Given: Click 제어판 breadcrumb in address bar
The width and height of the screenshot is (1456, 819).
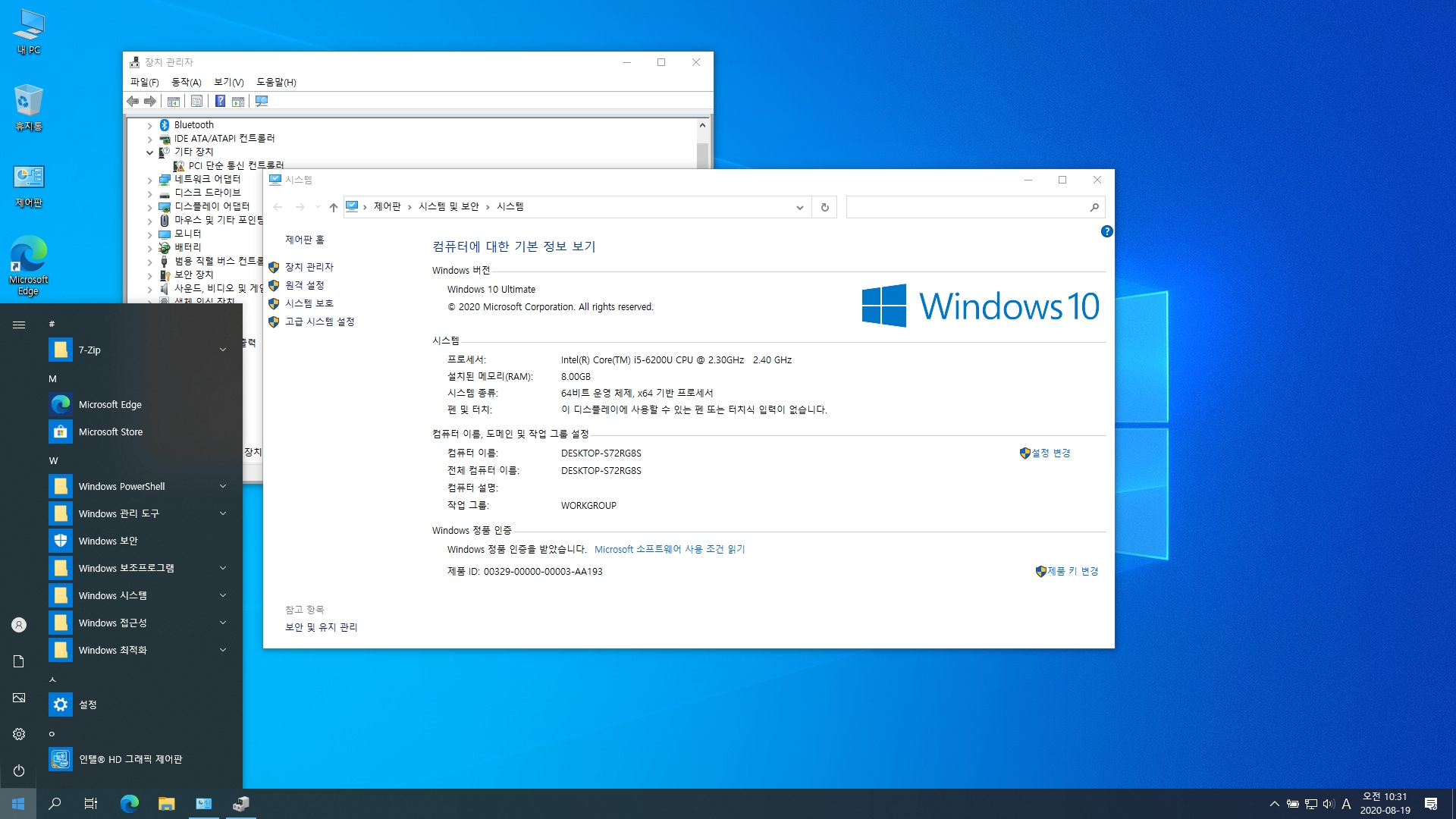Looking at the screenshot, I should [387, 206].
